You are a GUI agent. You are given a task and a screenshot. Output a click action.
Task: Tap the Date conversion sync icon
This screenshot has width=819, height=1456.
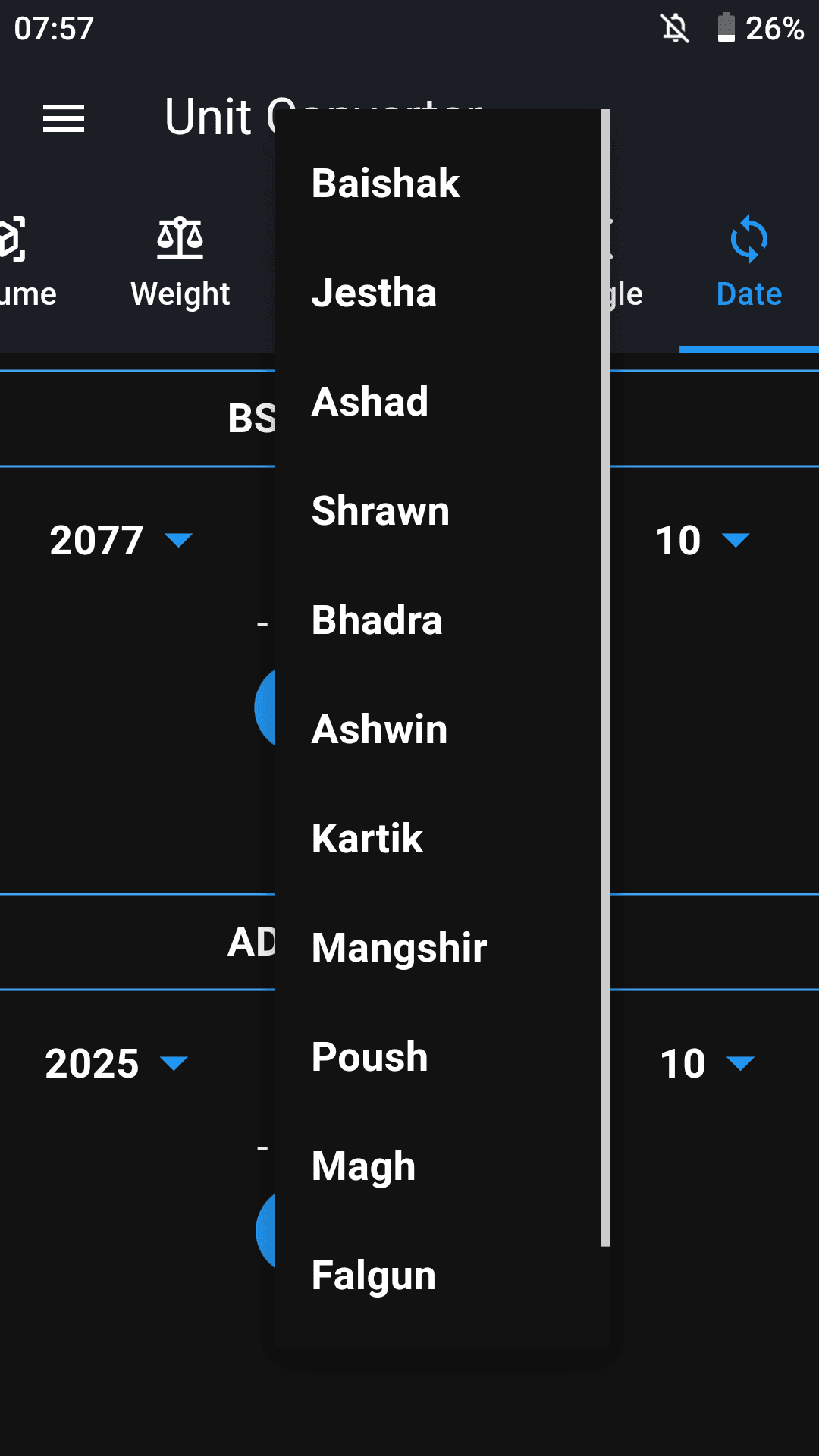pyautogui.click(x=748, y=239)
